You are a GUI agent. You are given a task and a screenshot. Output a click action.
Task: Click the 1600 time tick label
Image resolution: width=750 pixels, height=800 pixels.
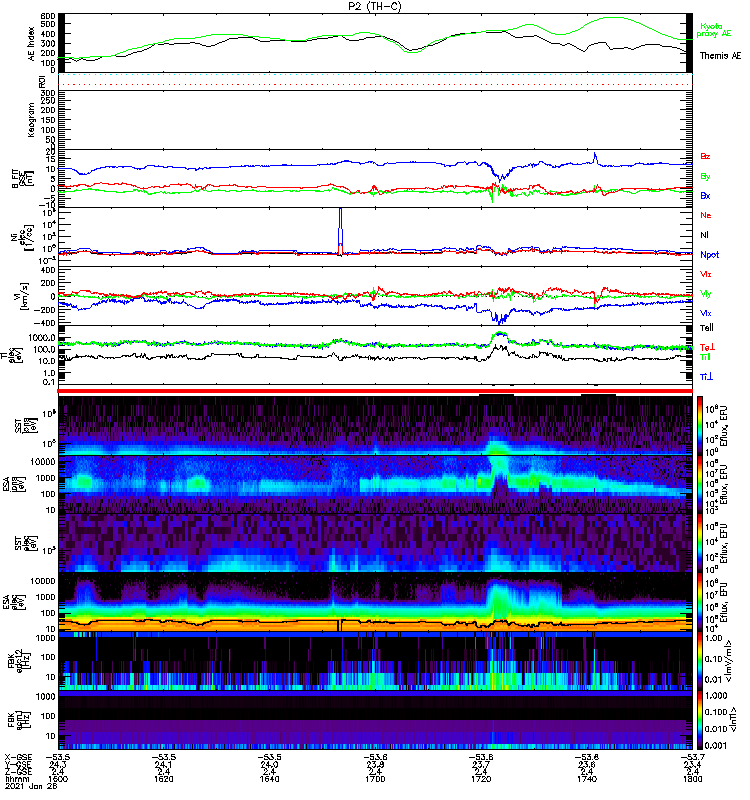[57, 779]
